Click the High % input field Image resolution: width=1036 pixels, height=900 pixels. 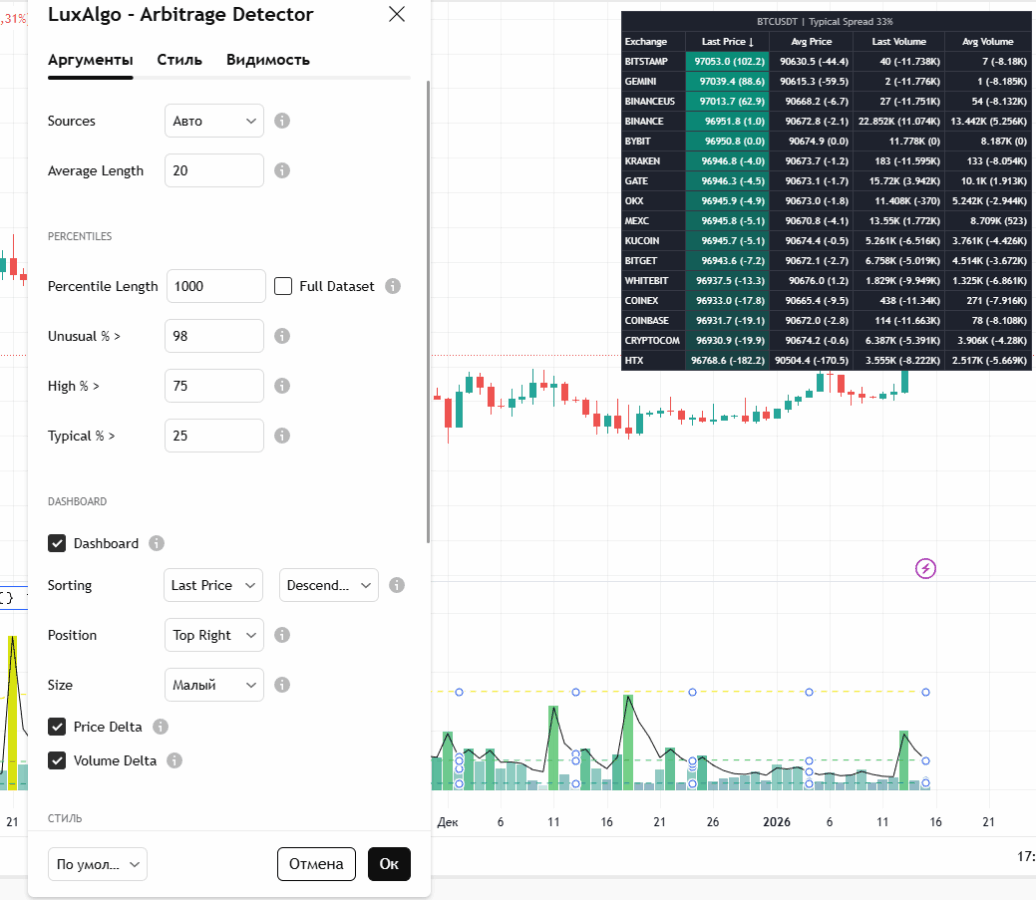point(214,386)
